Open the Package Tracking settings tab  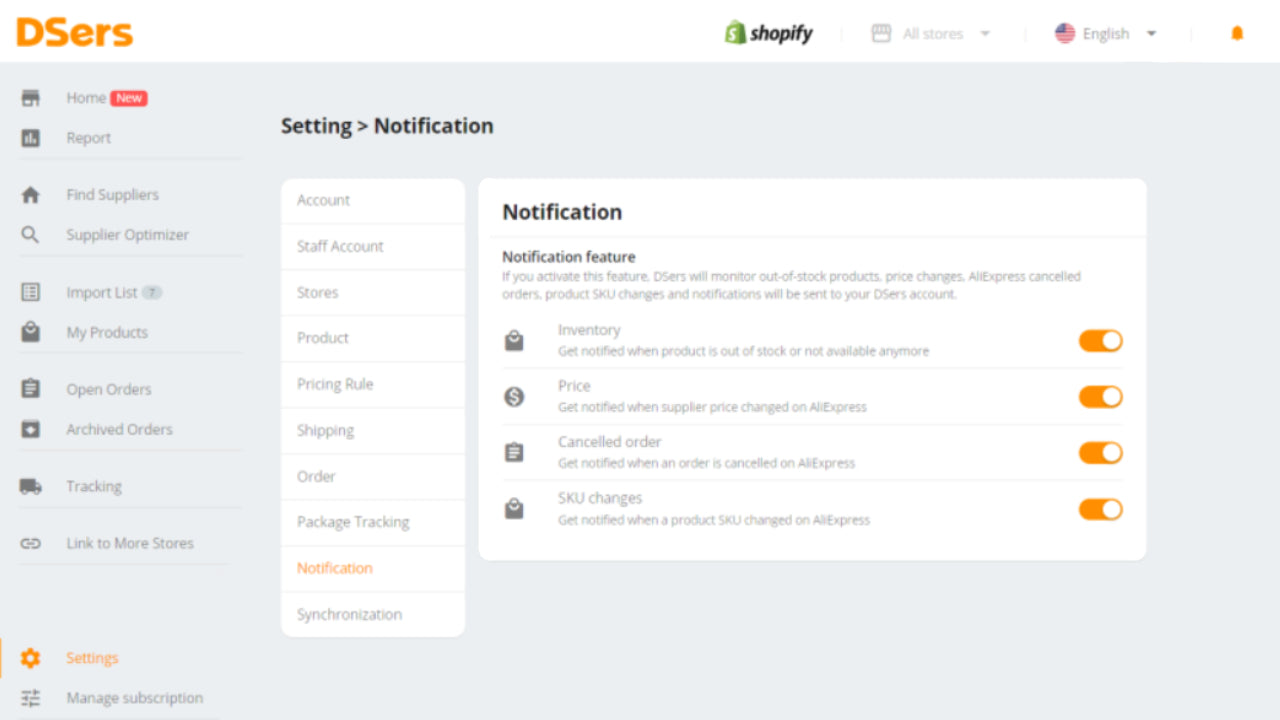click(x=353, y=522)
